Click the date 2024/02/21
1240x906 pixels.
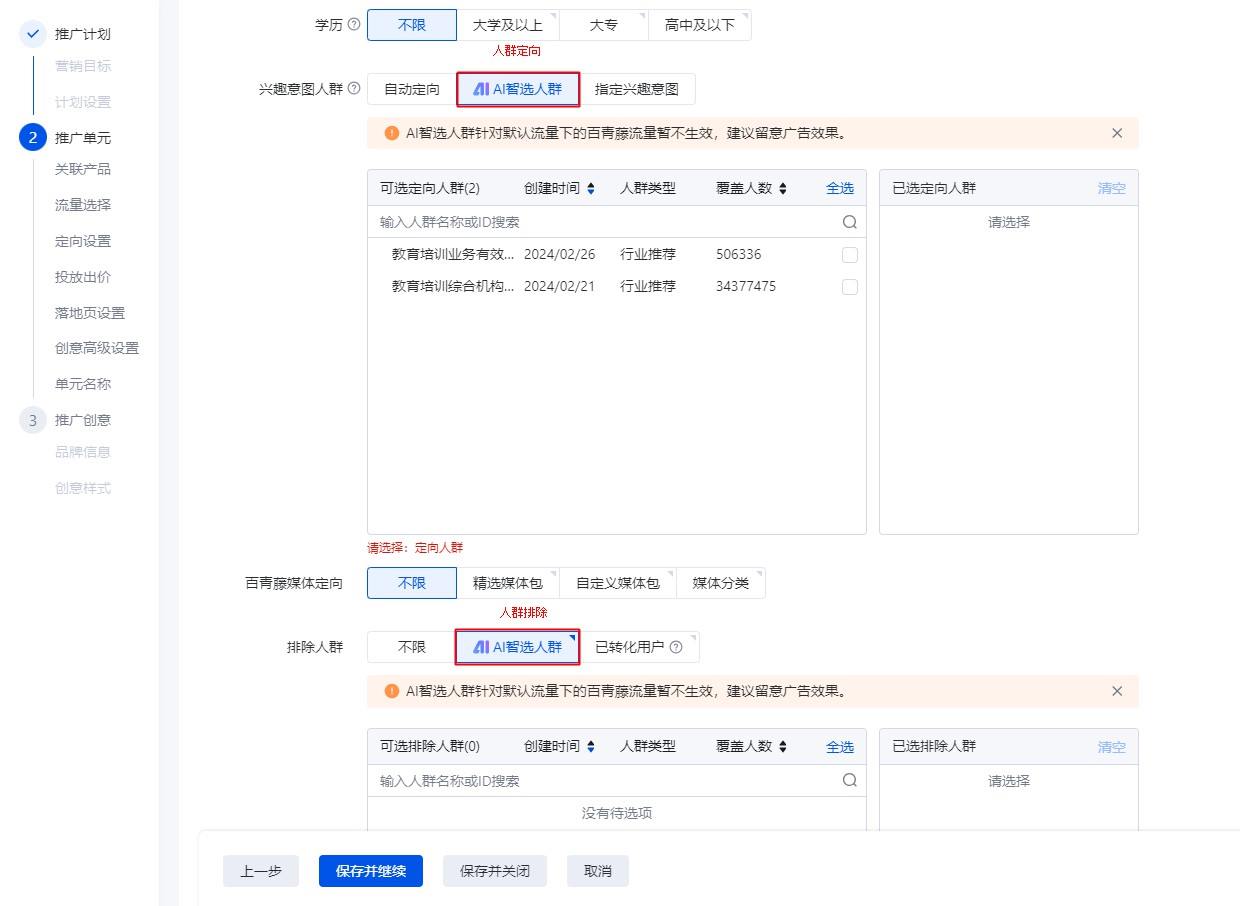pyautogui.click(x=559, y=287)
